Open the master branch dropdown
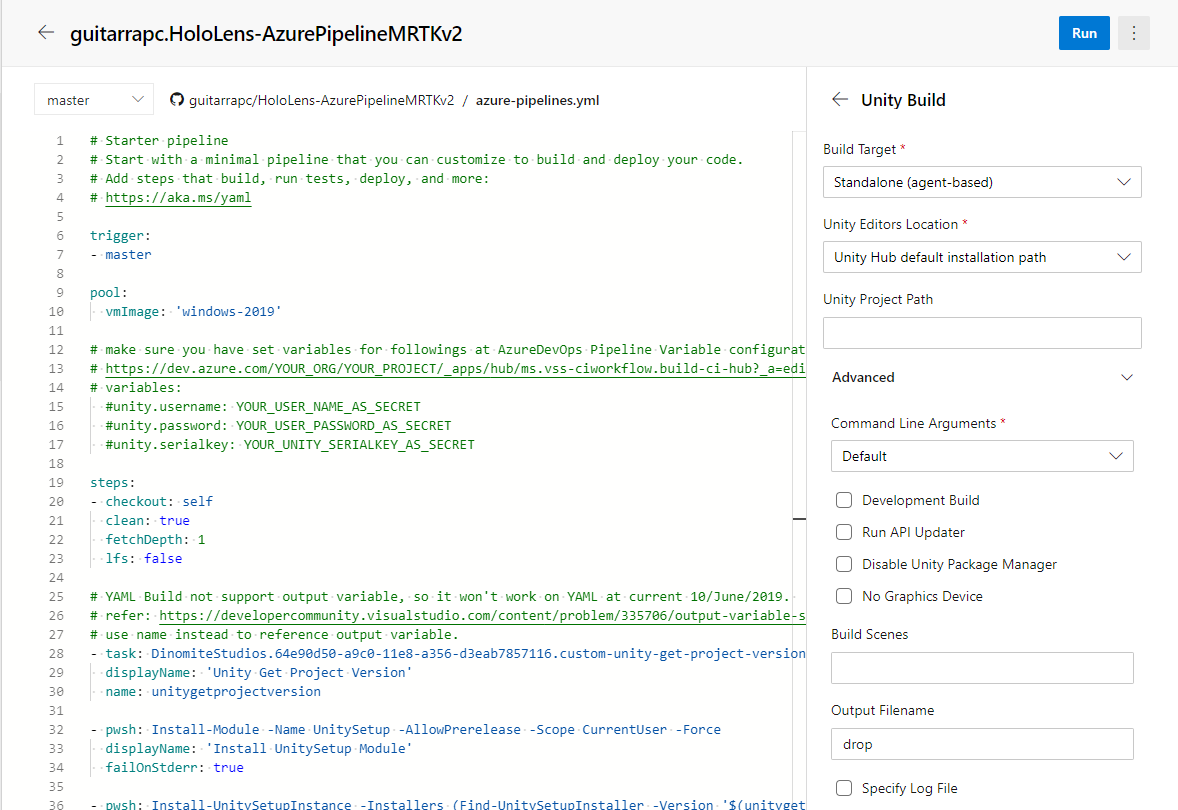 93,99
